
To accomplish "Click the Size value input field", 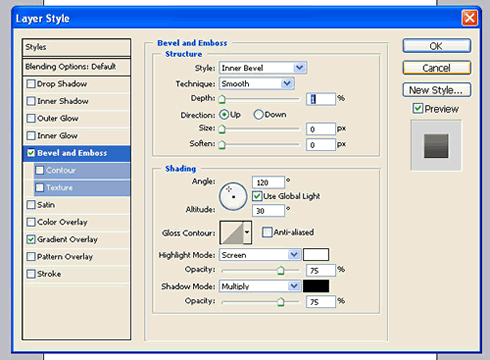I will click(x=321, y=129).
